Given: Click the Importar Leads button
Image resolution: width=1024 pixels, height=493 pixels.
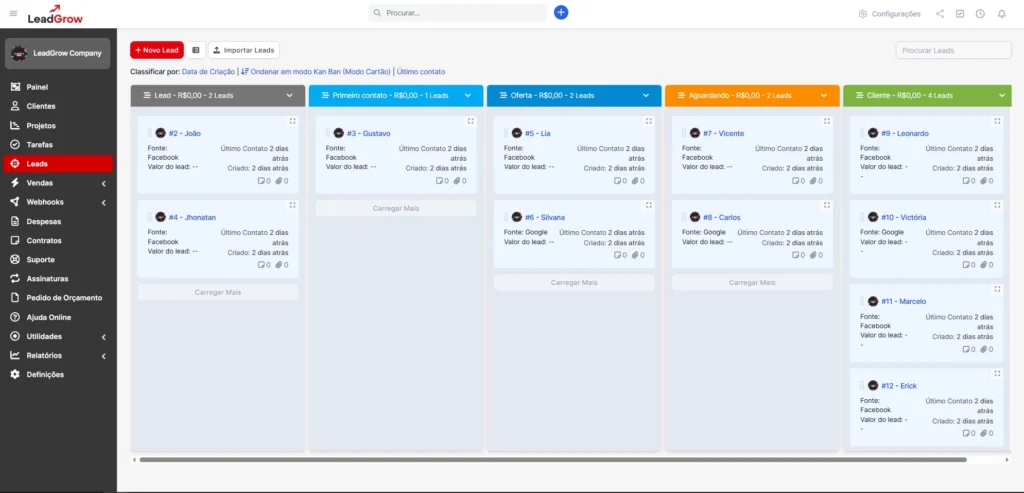Looking at the screenshot, I should point(244,50).
